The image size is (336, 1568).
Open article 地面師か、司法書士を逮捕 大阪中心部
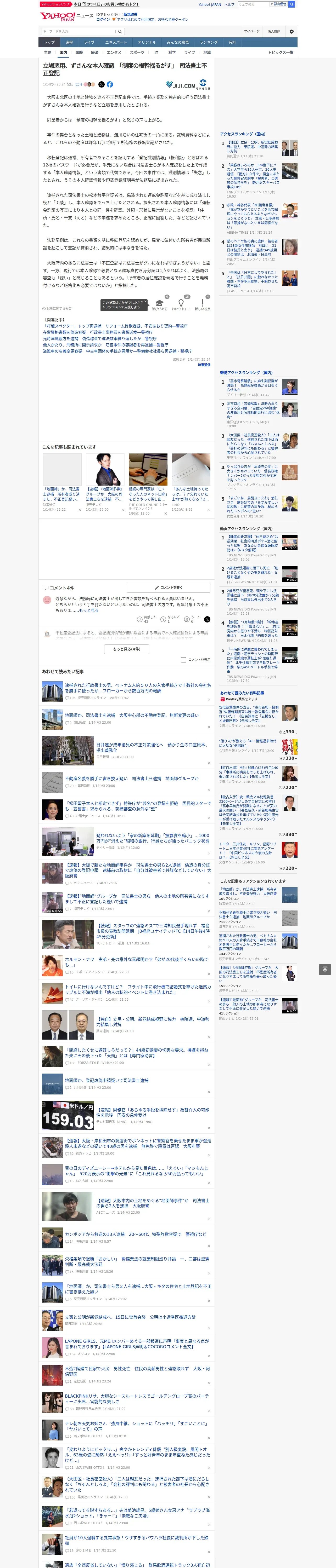pyautogui.click(x=132, y=716)
